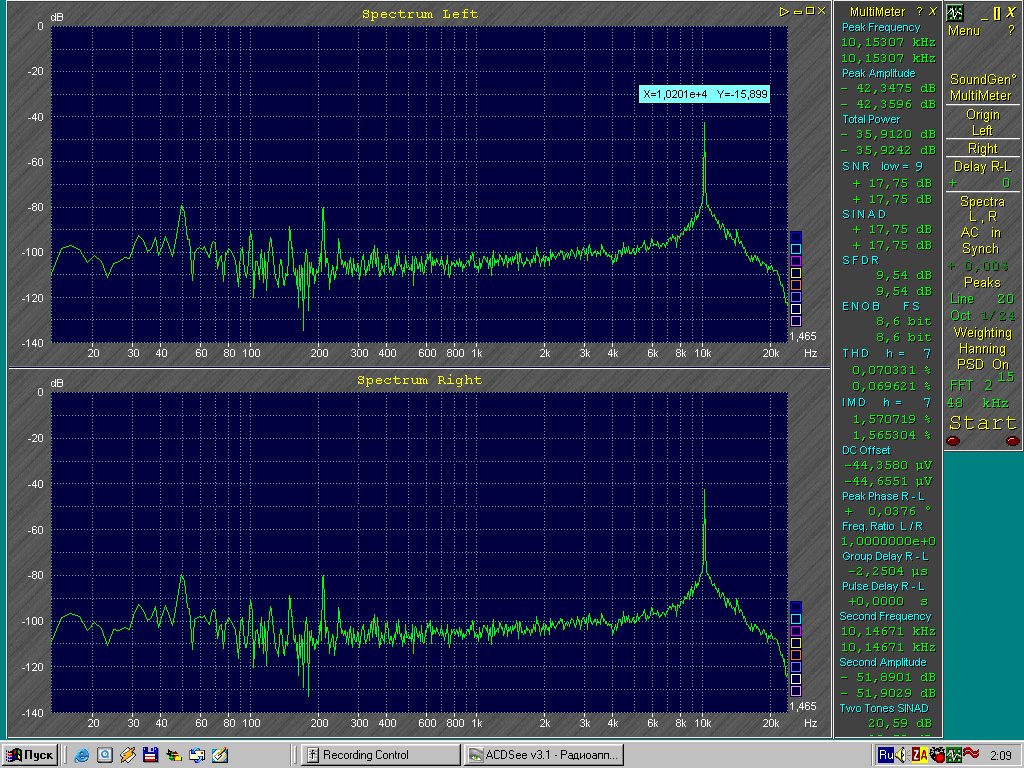Open the SoundGen generator panel
This screenshot has width=1024, height=768.
point(982,80)
